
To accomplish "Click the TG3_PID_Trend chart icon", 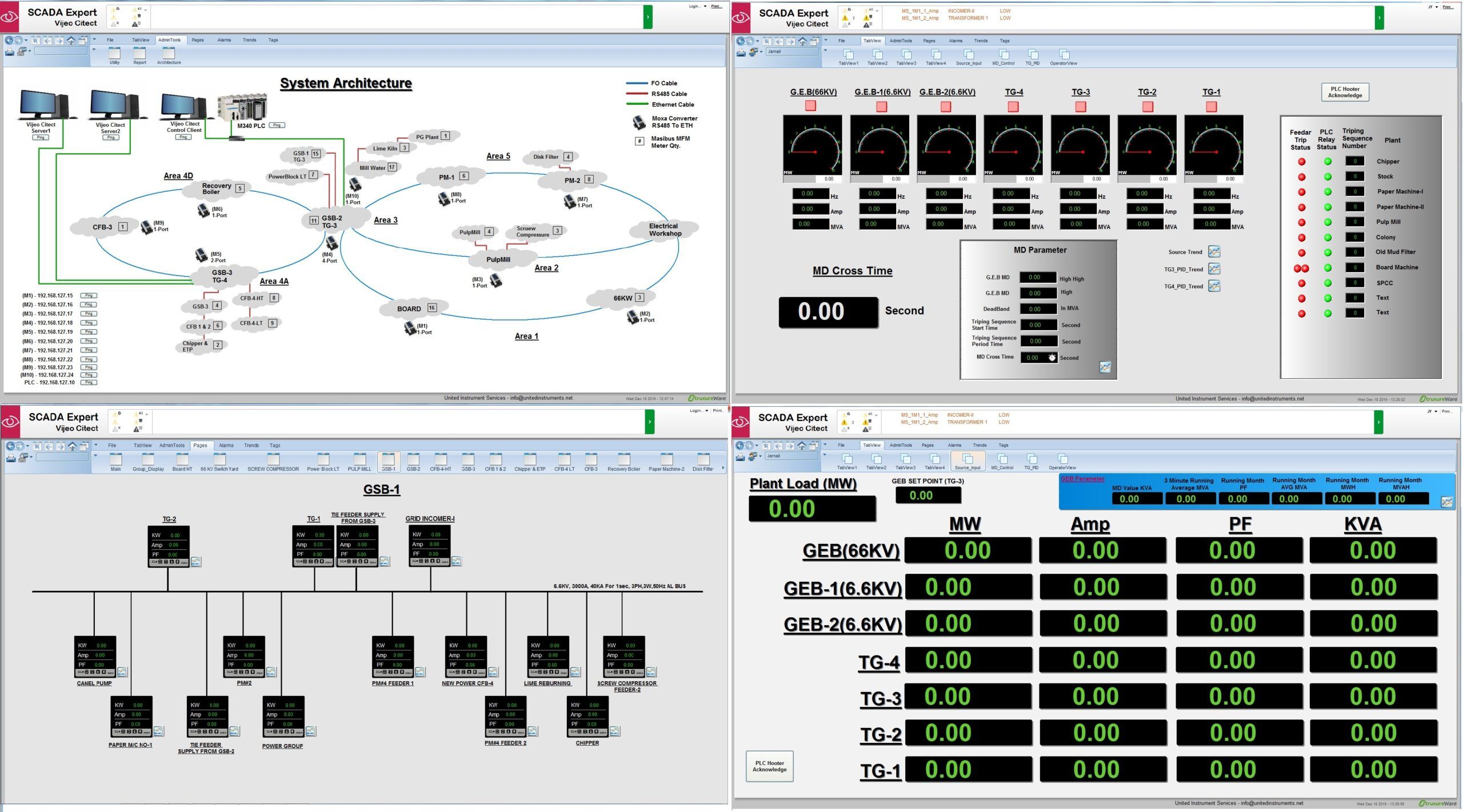I will click(1214, 269).
